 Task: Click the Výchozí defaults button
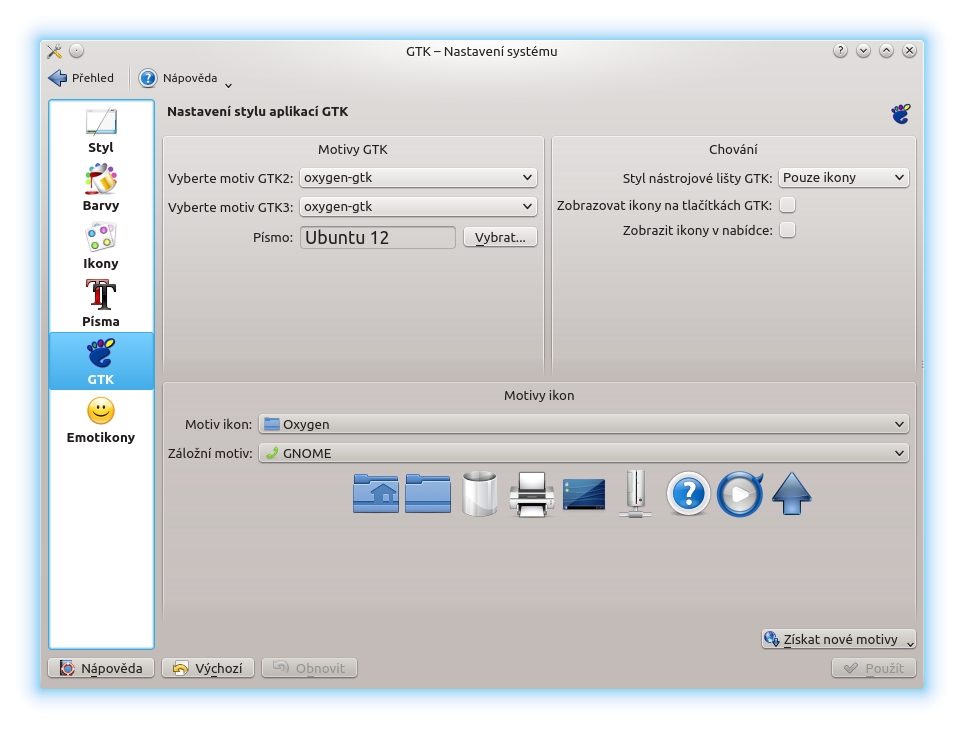[x=208, y=668]
